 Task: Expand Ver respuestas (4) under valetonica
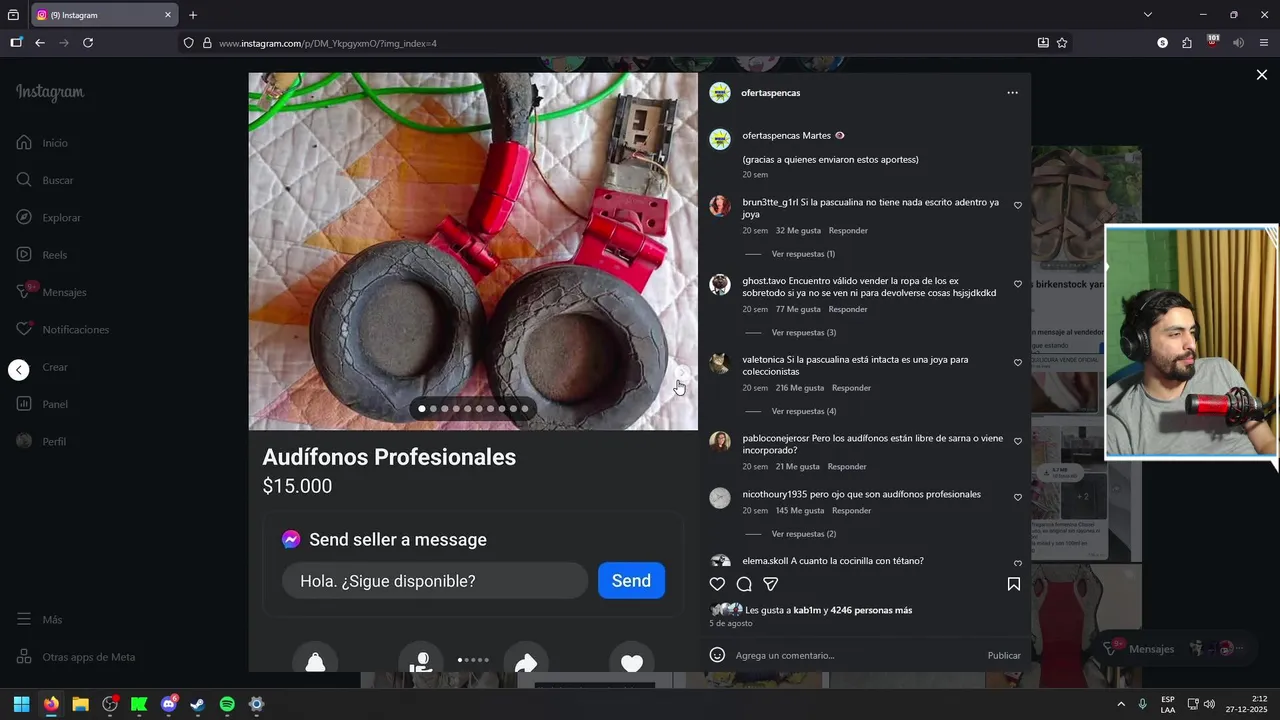point(803,411)
